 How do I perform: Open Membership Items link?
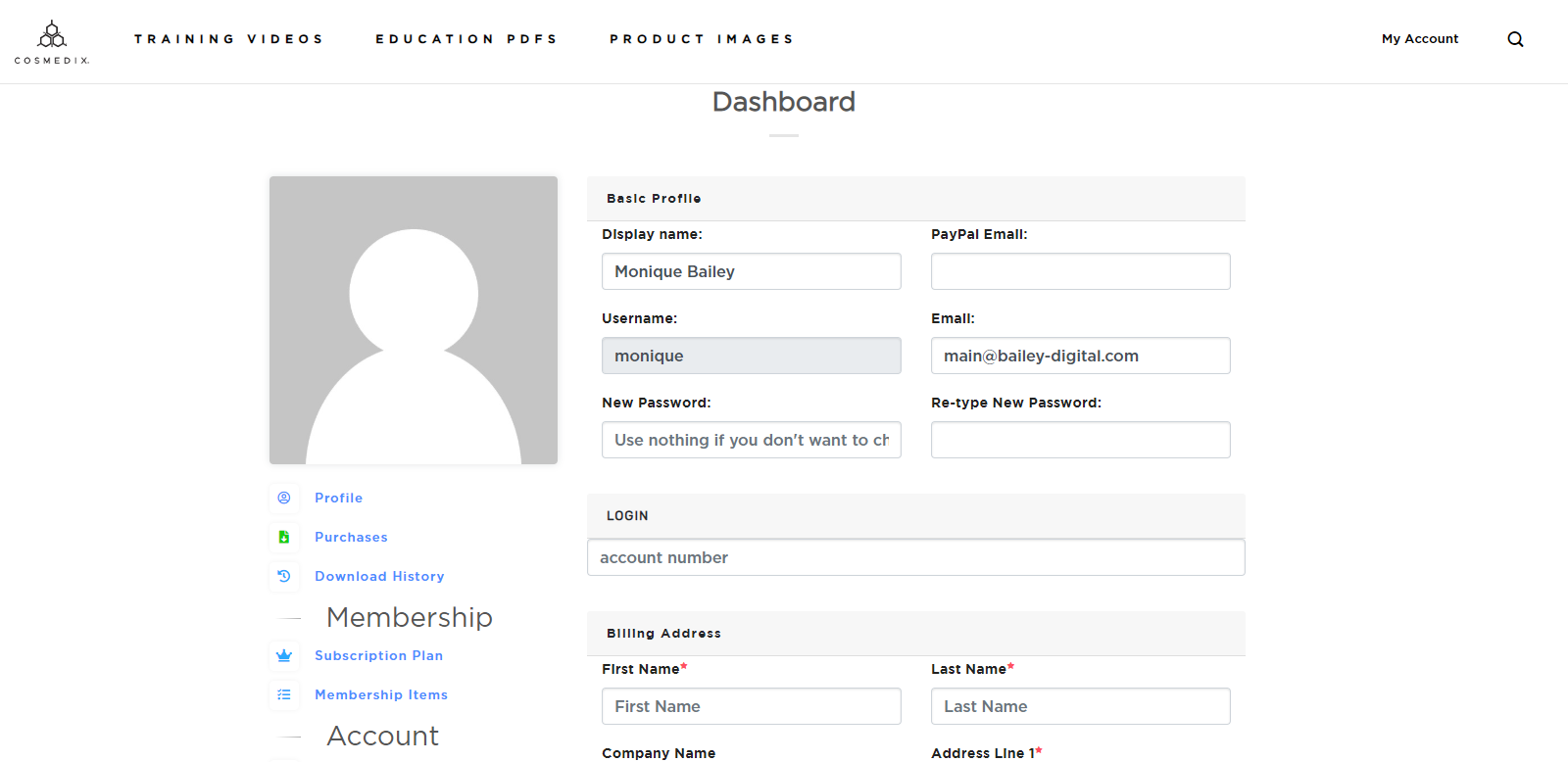(381, 694)
